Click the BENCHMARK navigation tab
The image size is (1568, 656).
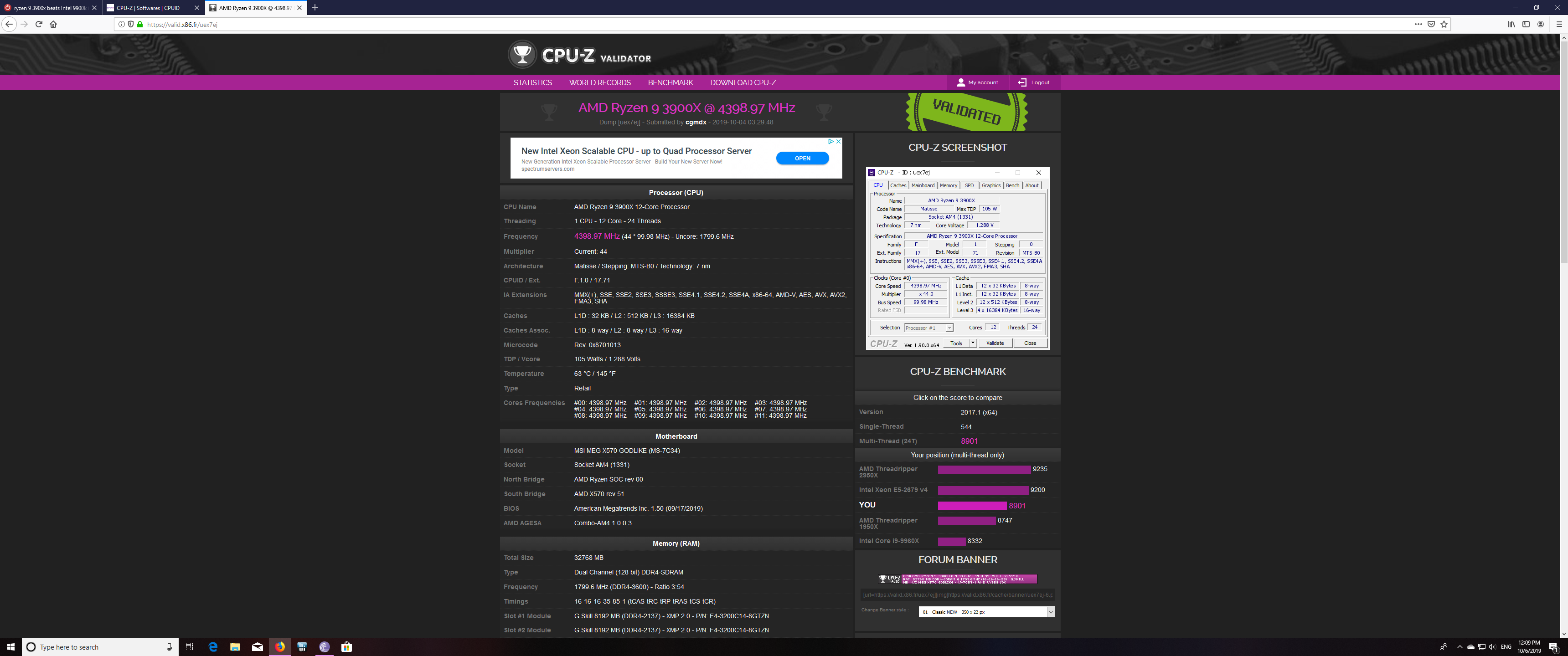669,82
